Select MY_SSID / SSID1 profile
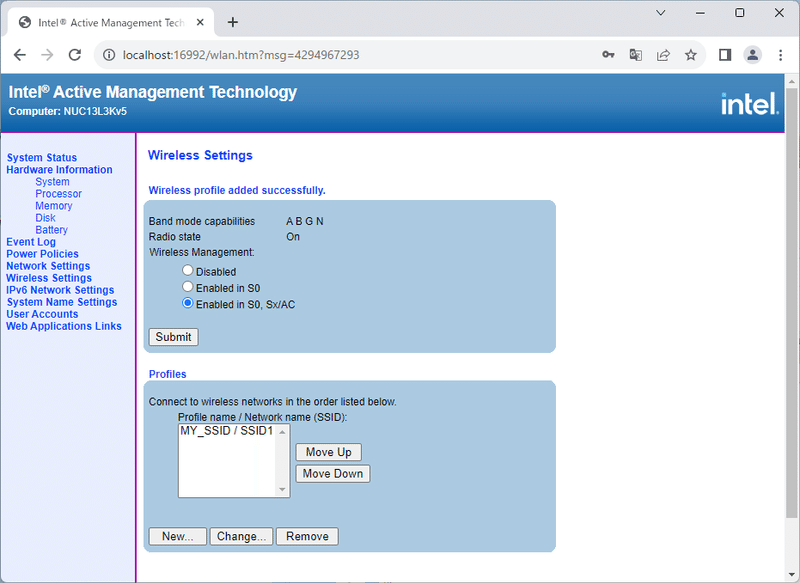This screenshot has width=800, height=583. (x=227, y=430)
